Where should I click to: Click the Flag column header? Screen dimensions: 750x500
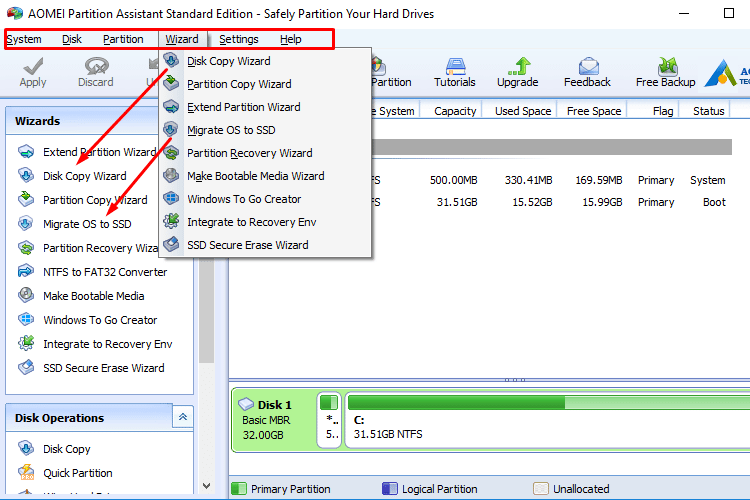(662, 111)
